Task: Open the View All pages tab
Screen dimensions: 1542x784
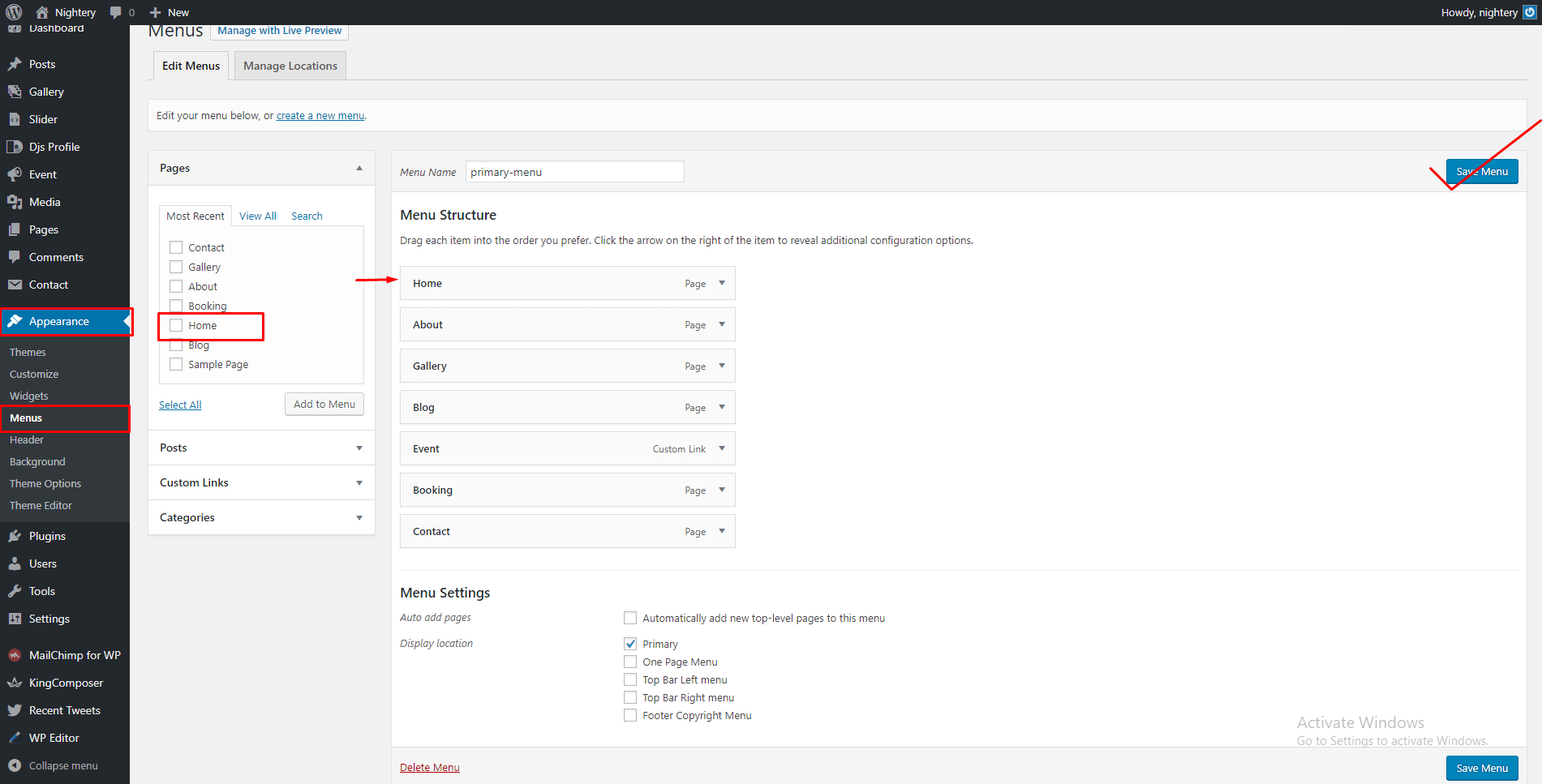Action: 257,216
